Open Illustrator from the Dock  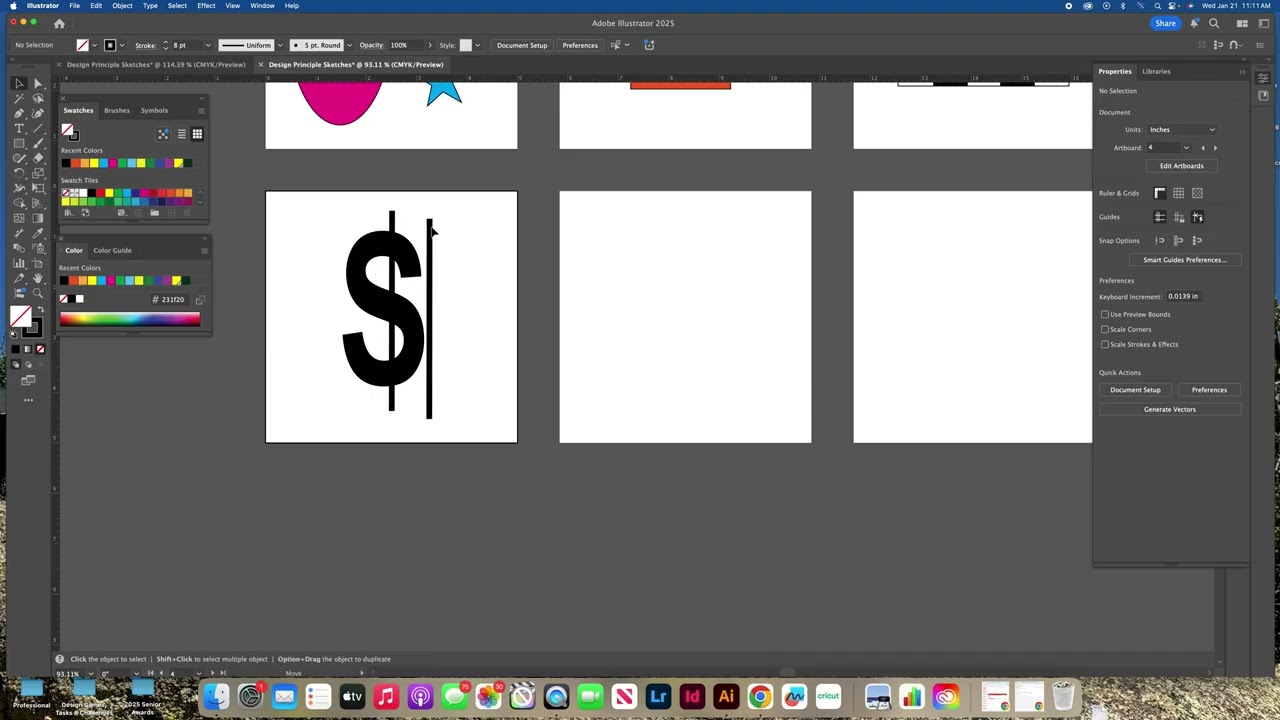tap(726, 697)
